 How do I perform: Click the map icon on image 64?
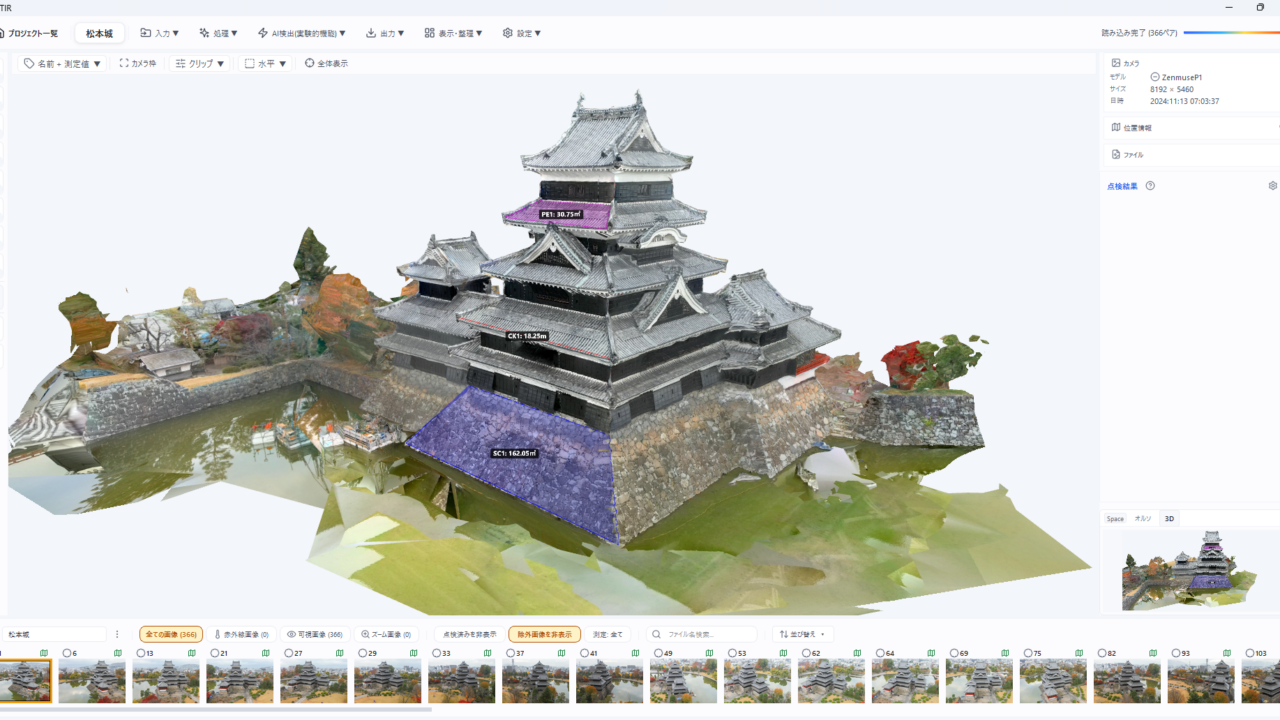click(x=932, y=653)
